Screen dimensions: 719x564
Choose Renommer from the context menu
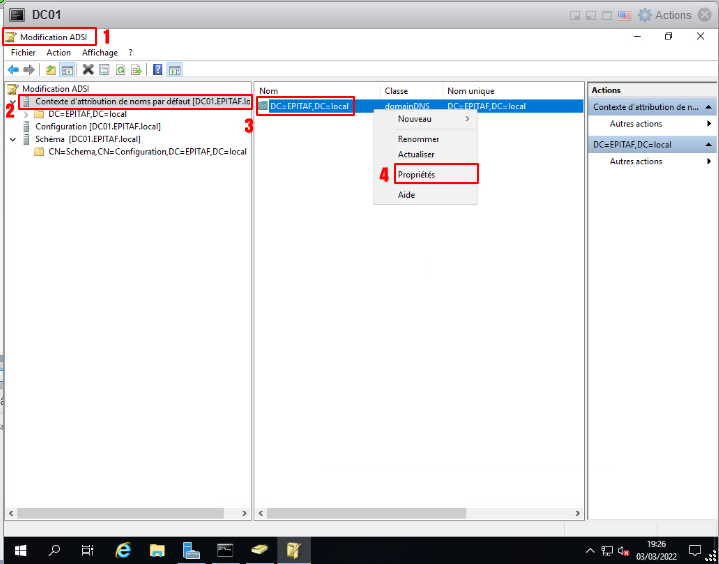[418, 139]
